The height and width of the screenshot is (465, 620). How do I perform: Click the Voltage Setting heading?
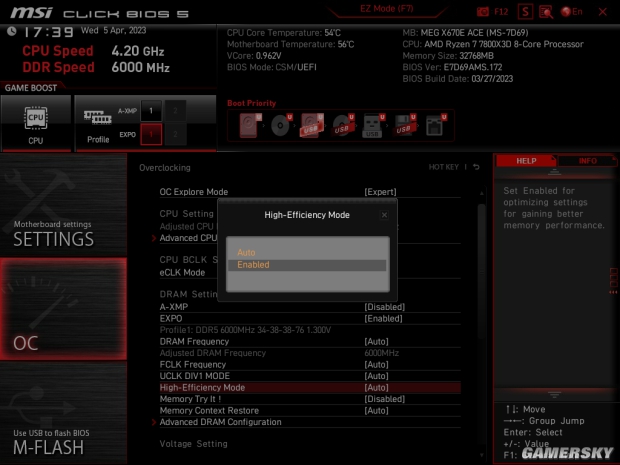pos(193,444)
